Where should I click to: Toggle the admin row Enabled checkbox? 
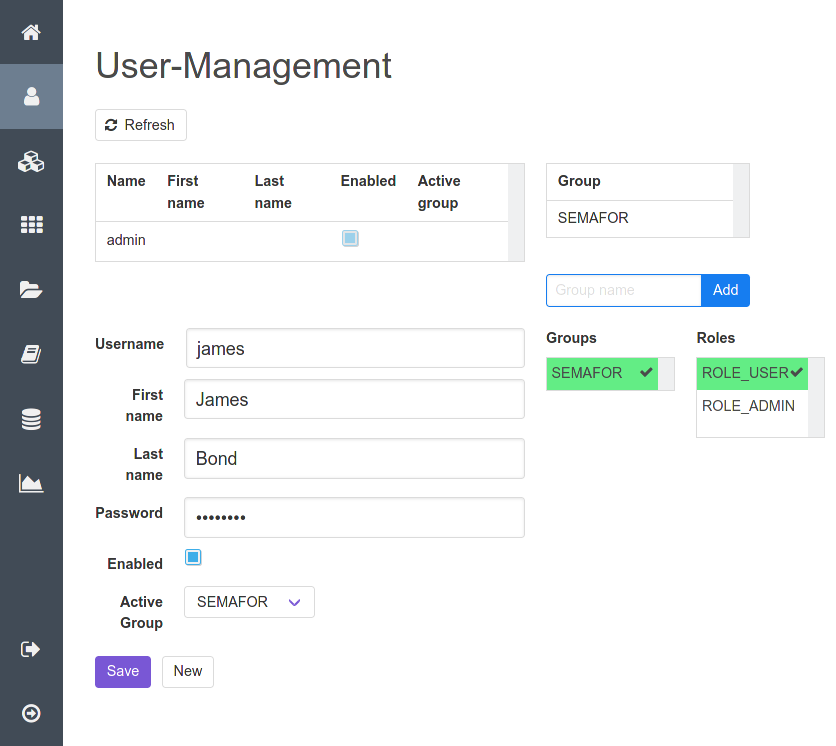point(350,238)
